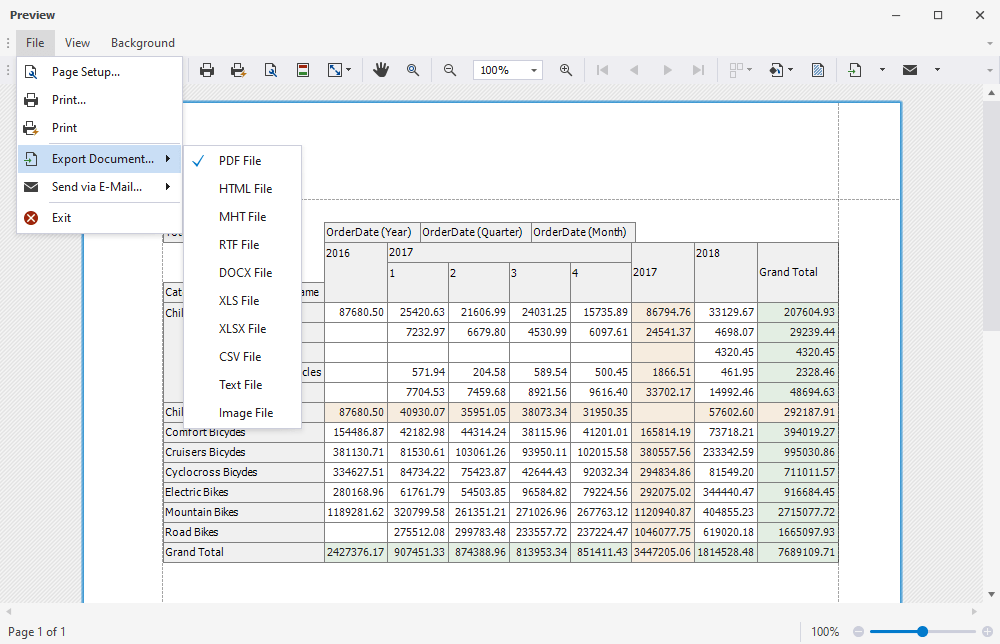Switch to the Background menu
The height and width of the screenshot is (644, 1000).
(142, 43)
